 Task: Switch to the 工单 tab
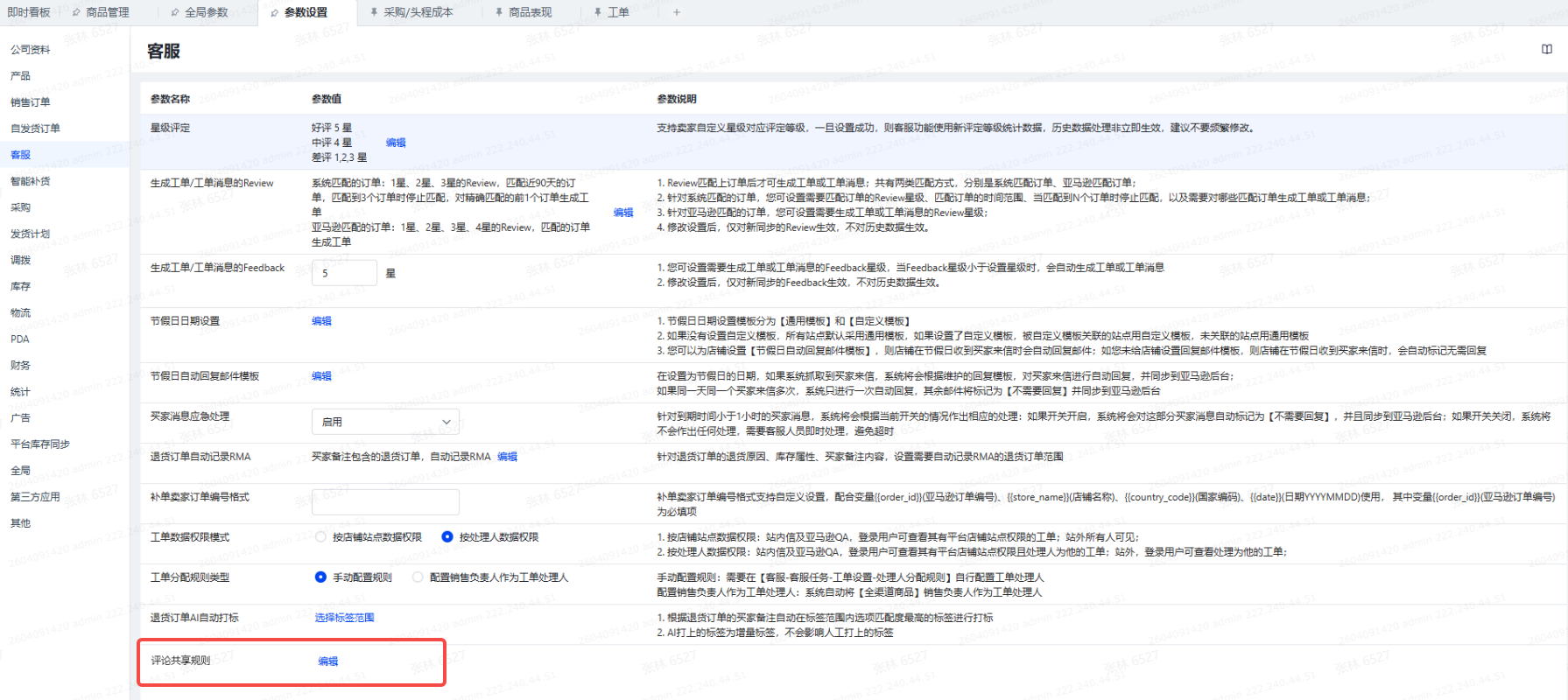[x=618, y=12]
